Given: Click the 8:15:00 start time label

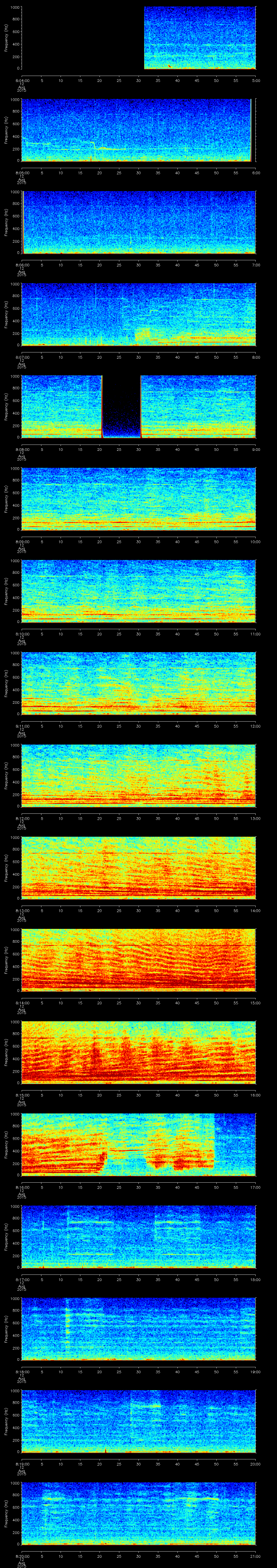Looking at the screenshot, I should pyautogui.click(x=22, y=1095).
